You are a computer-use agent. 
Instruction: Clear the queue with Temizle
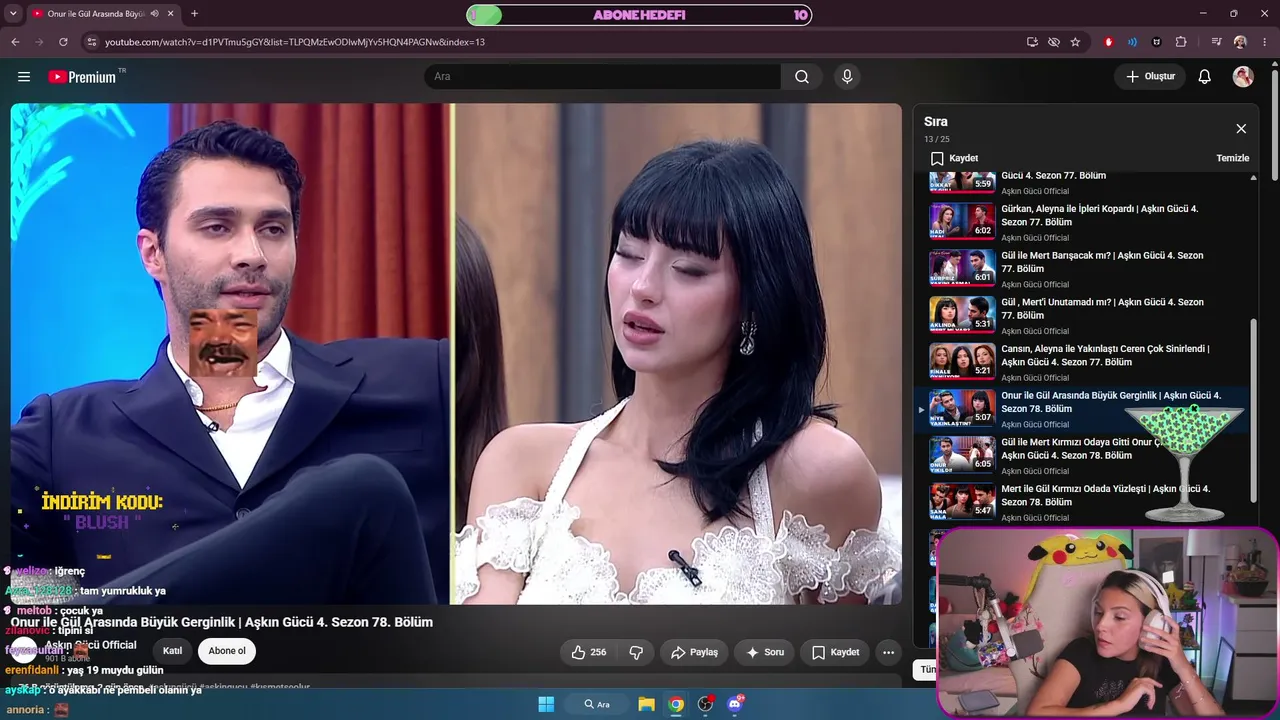tap(1232, 158)
